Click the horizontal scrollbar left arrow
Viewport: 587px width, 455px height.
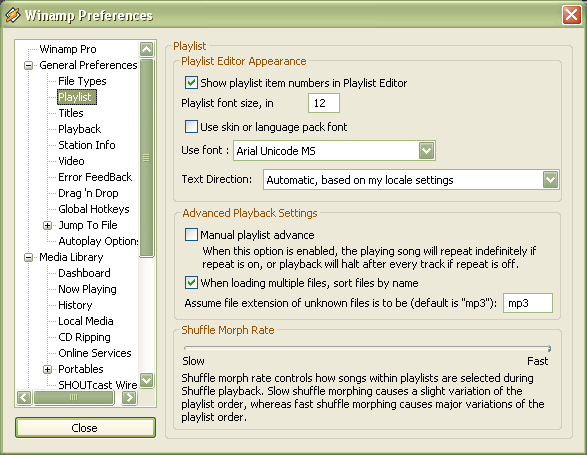[x=24, y=397]
